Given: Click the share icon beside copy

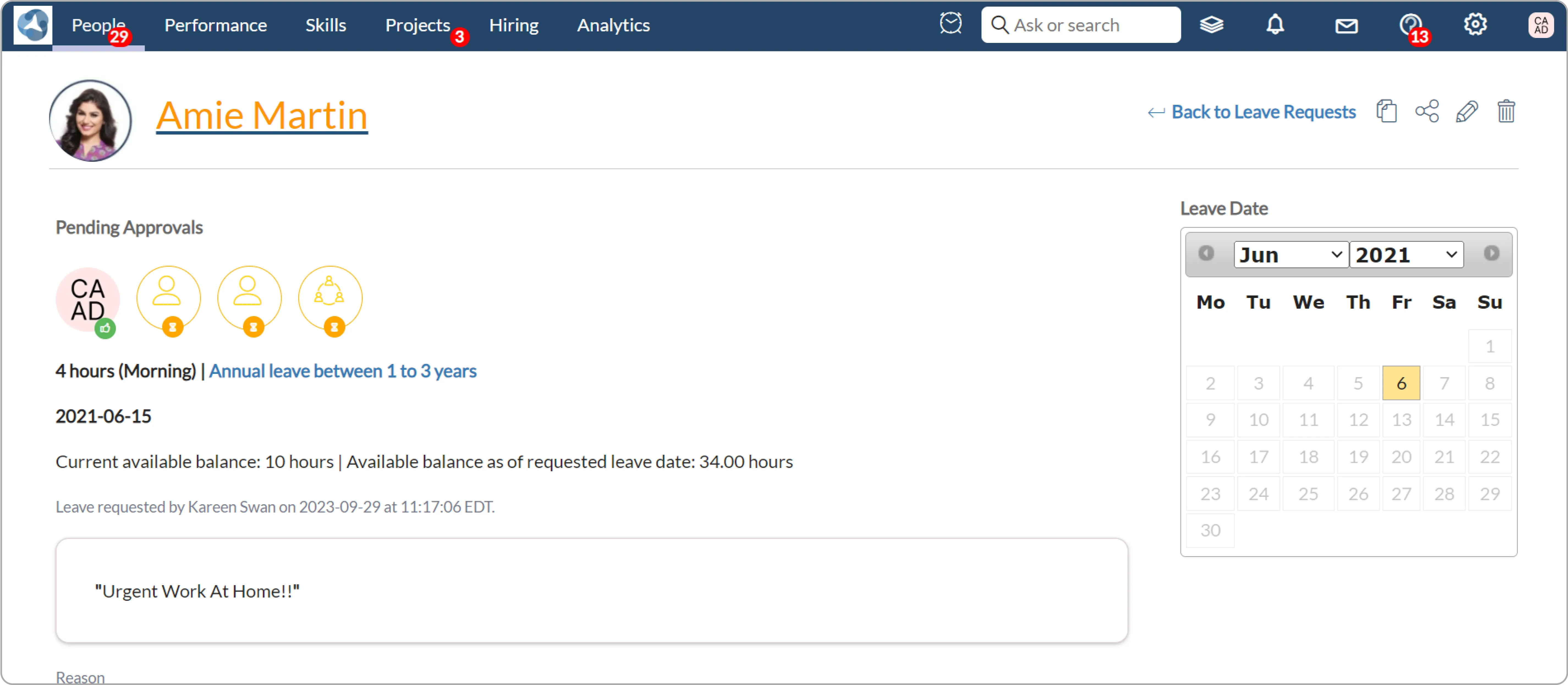Looking at the screenshot, I should [x=1427, y=111].
